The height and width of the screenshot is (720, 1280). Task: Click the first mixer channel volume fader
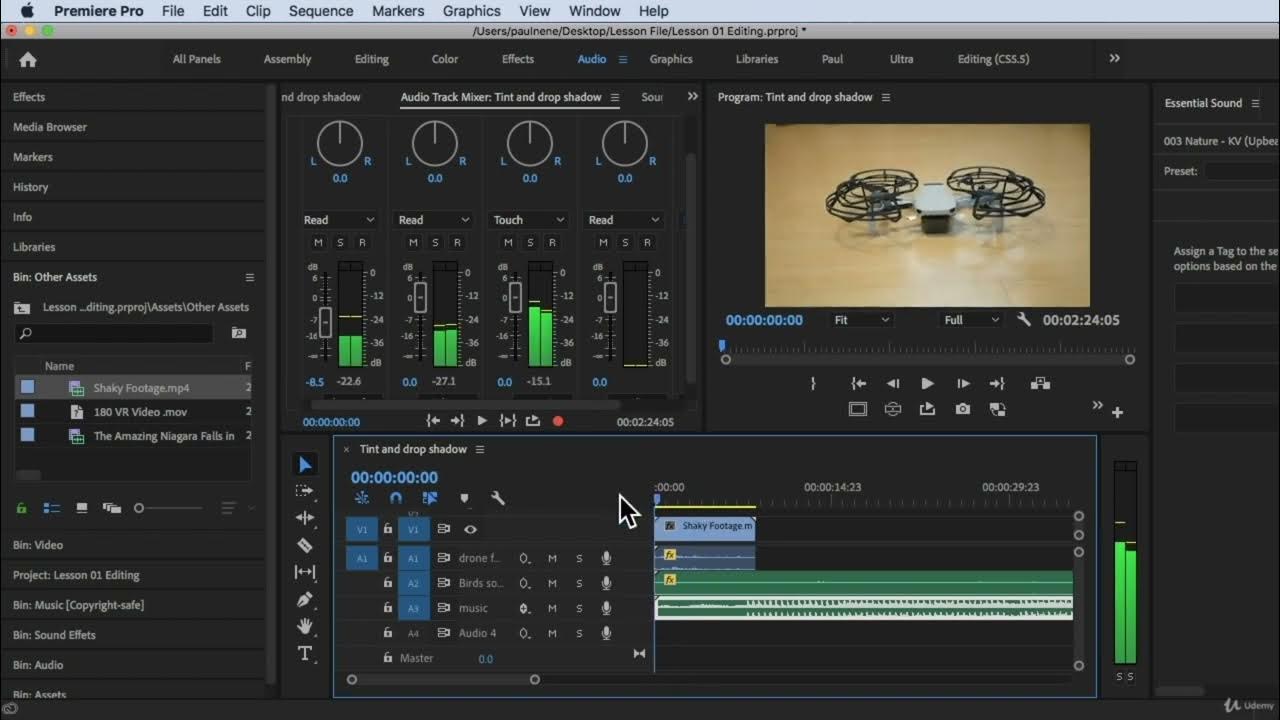[325, 322]
